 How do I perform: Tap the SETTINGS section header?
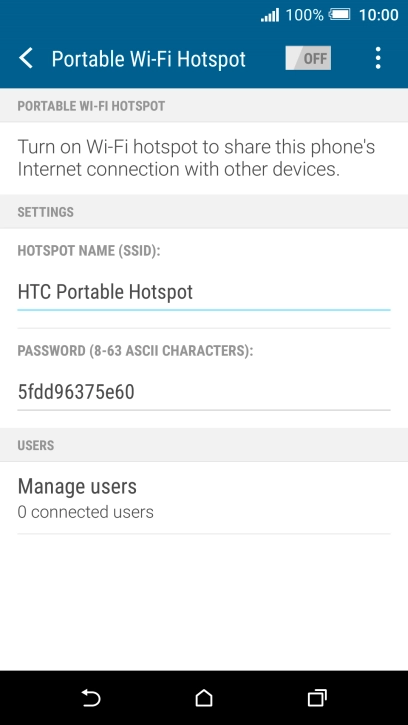pyautogui.click(x=46, y=212)
